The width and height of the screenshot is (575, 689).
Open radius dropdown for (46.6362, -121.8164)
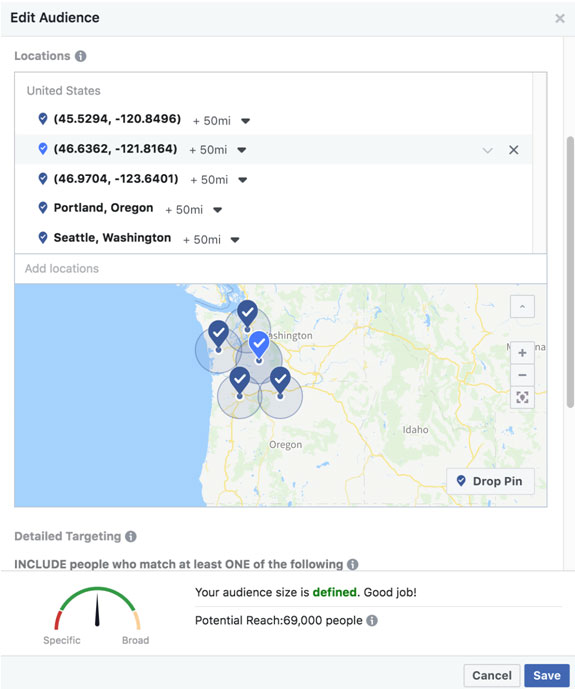point(242,150)
